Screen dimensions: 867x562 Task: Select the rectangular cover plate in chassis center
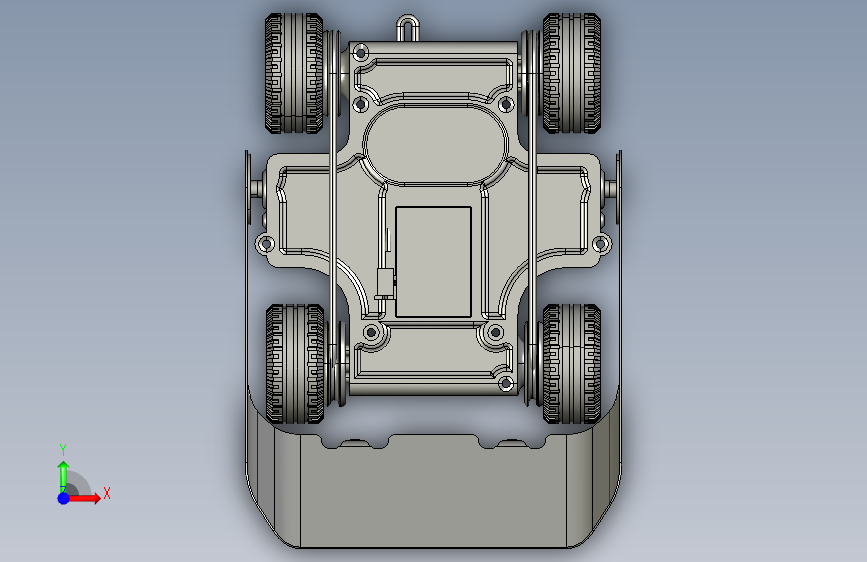click(434, 262)
